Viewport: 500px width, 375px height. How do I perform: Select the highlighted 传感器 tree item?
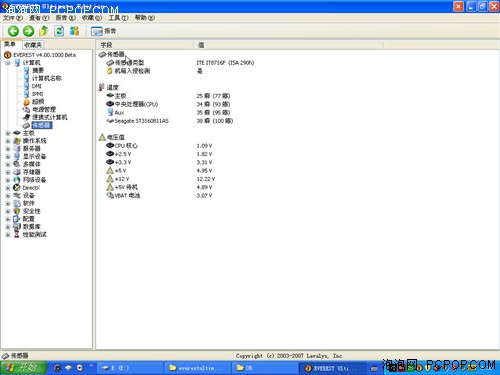42,125
